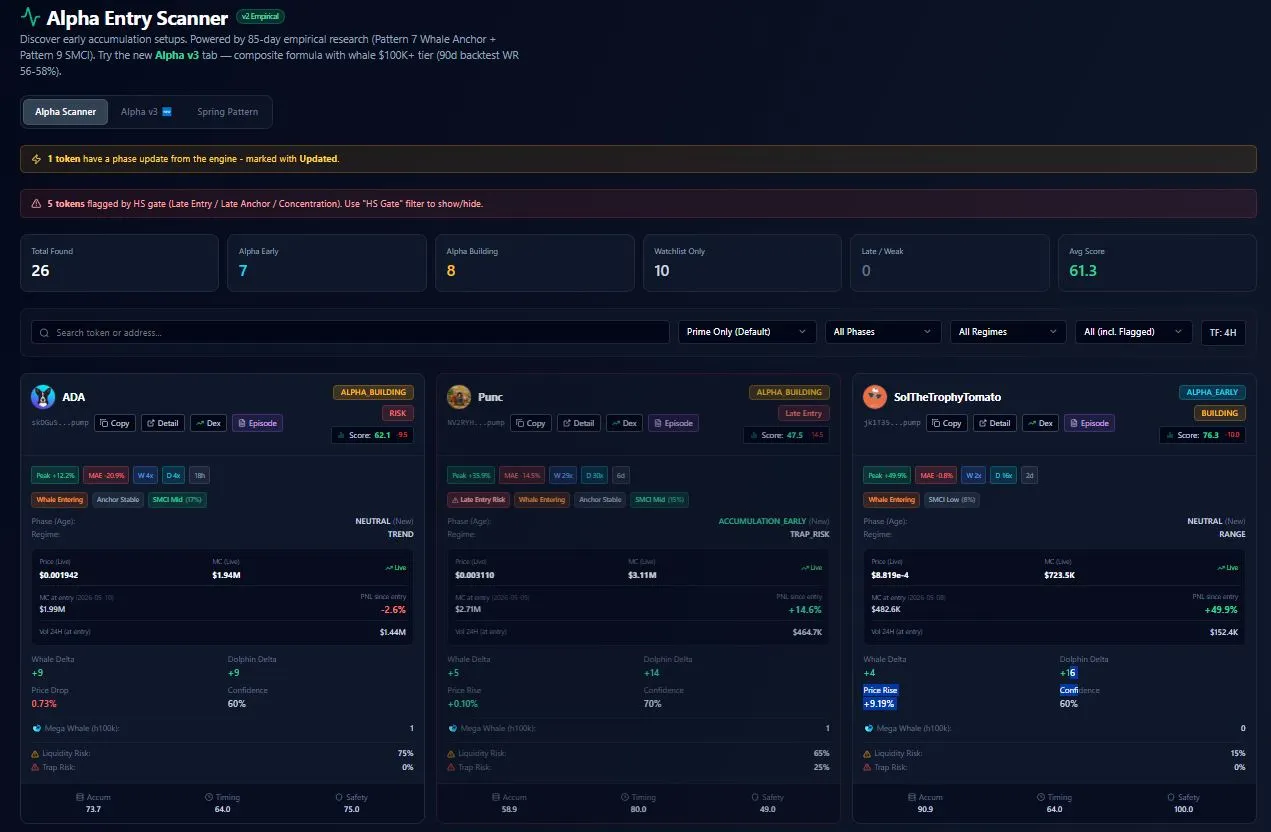Screen dimensions: 1271x832
Task: Click the ALPHA_BUILDING badge on ADA
Action: [x=373, y=393]
